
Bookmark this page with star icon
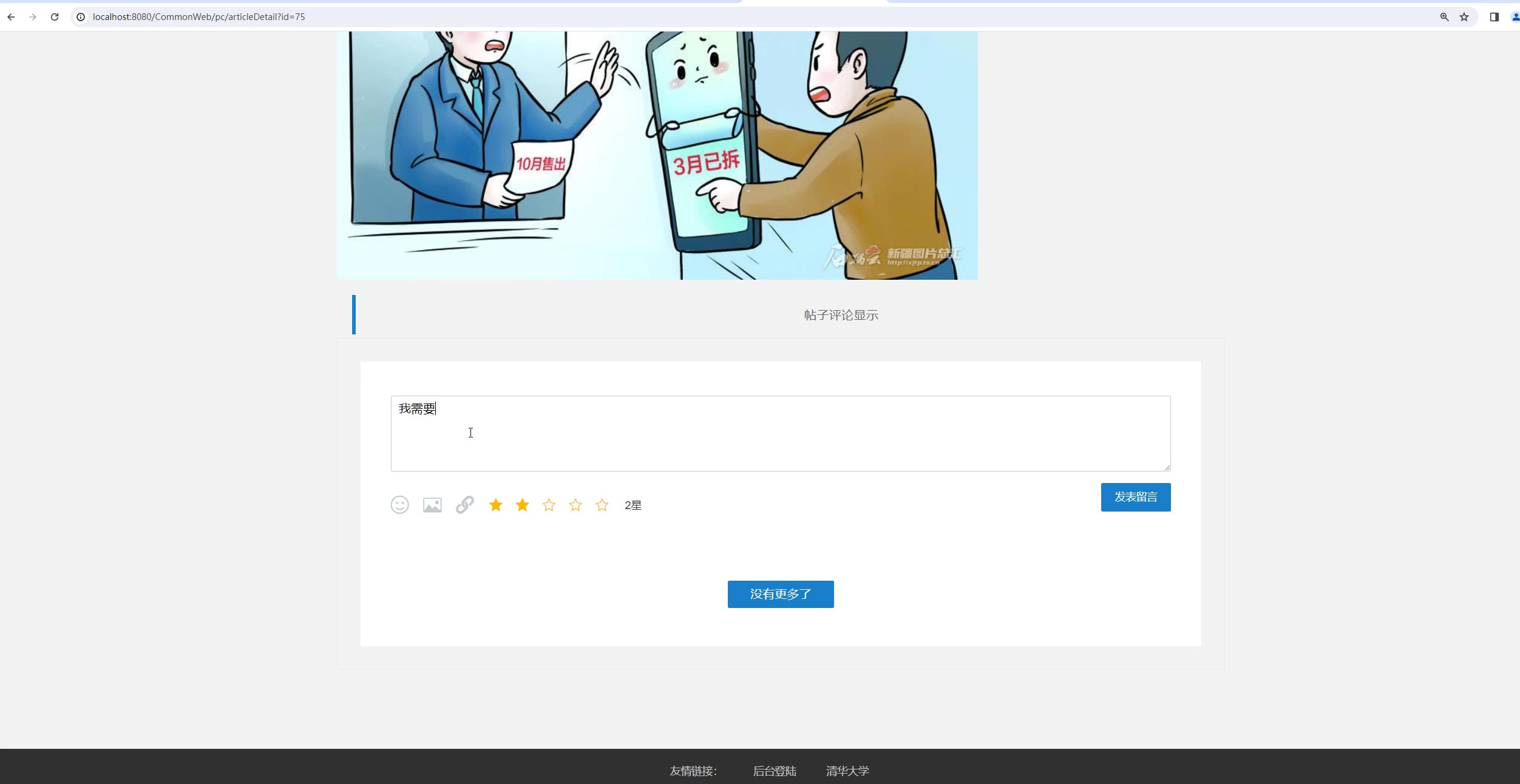tap(1464, 17)
